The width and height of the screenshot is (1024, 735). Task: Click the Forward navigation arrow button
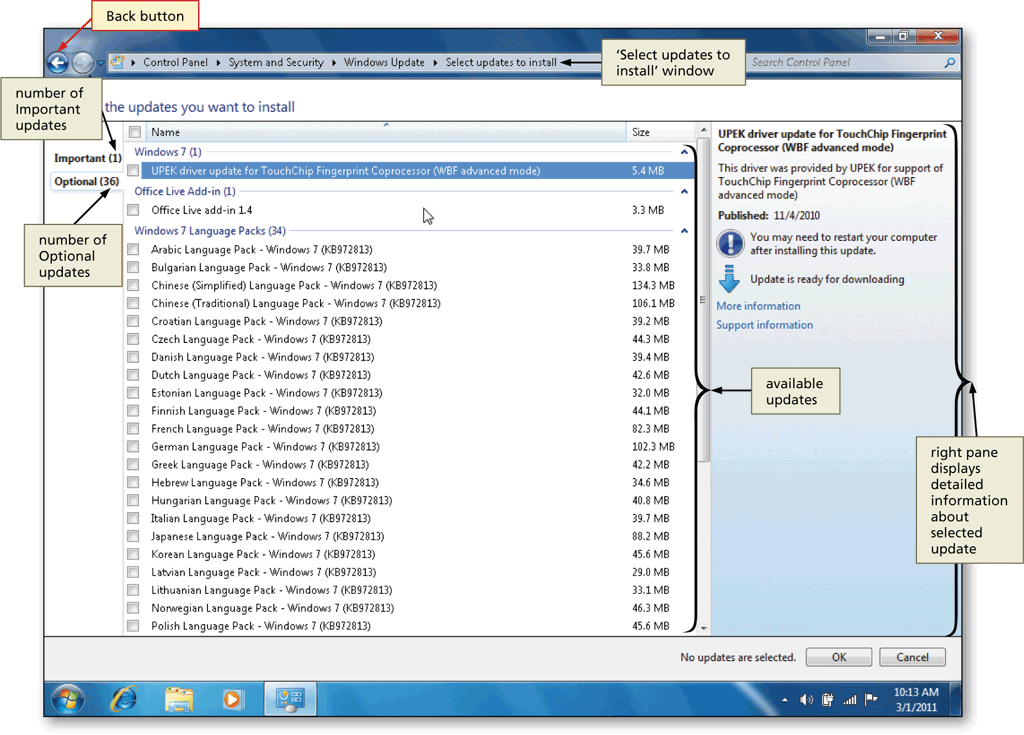pos(83,63)
